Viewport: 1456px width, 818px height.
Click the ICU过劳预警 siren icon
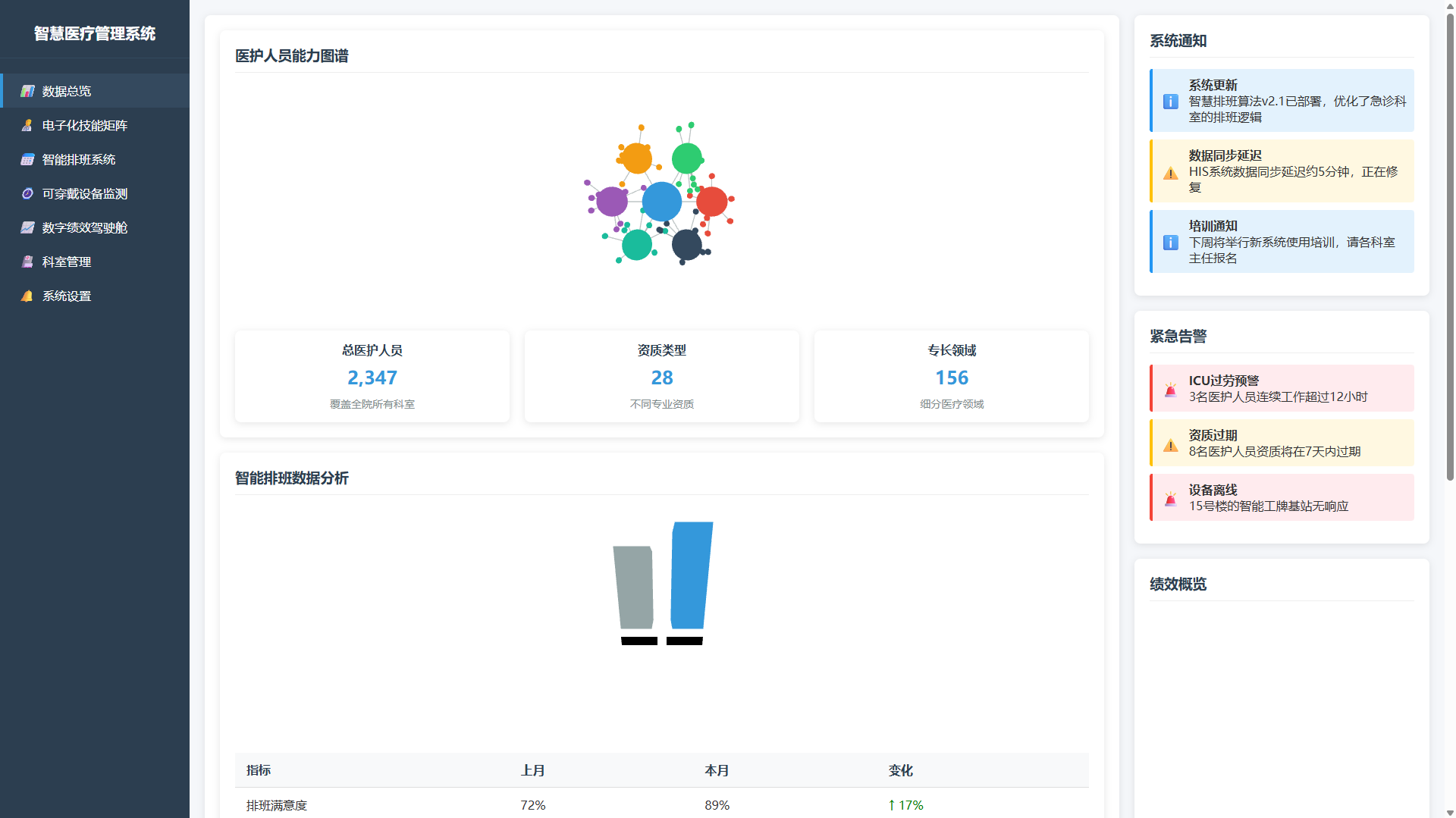click(1170, 390)
